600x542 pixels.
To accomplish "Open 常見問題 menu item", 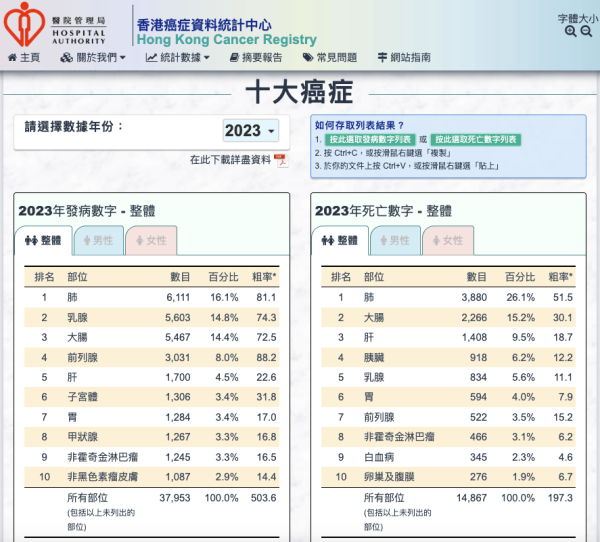I will coord(330,57).
